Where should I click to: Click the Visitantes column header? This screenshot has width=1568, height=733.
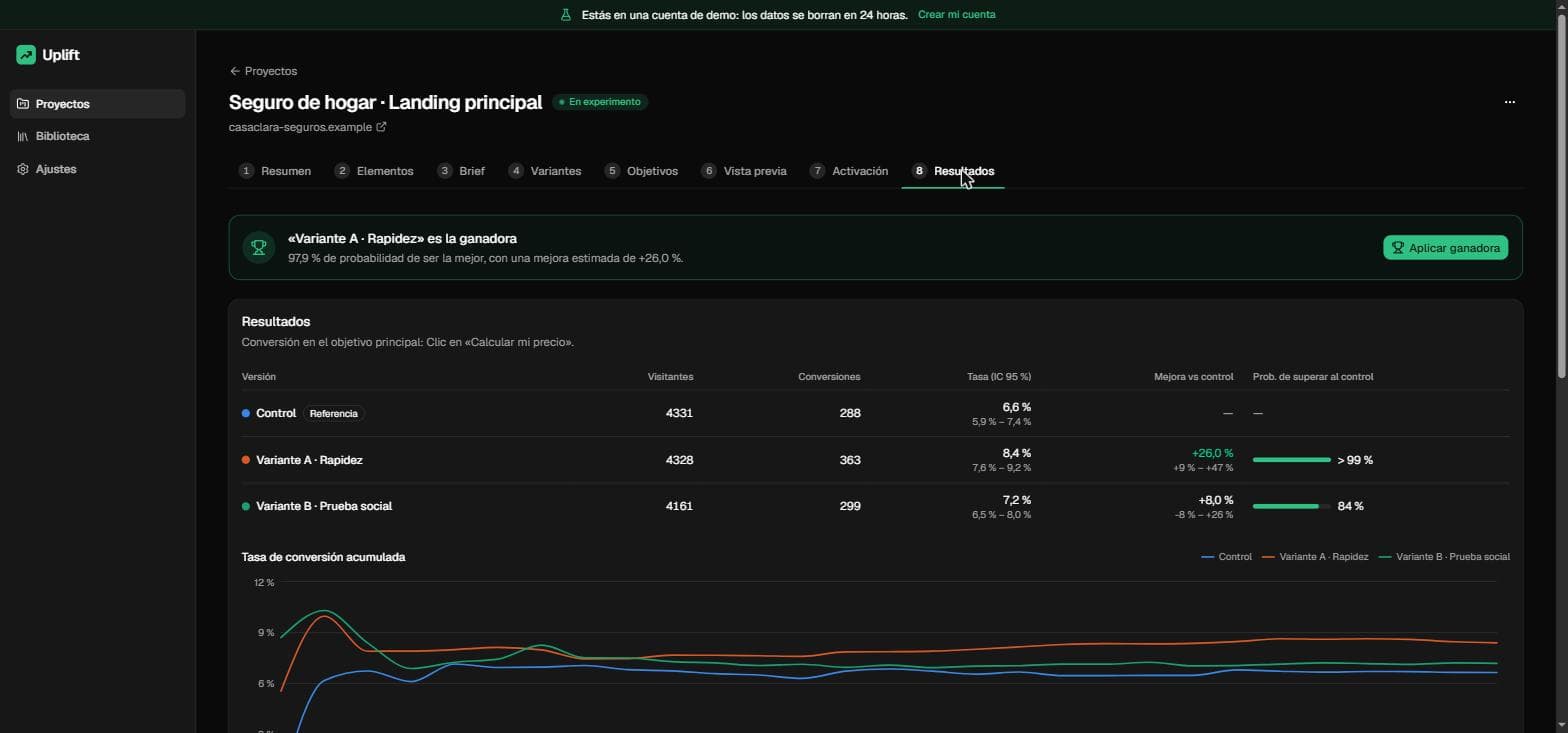(x=670, y=377)
